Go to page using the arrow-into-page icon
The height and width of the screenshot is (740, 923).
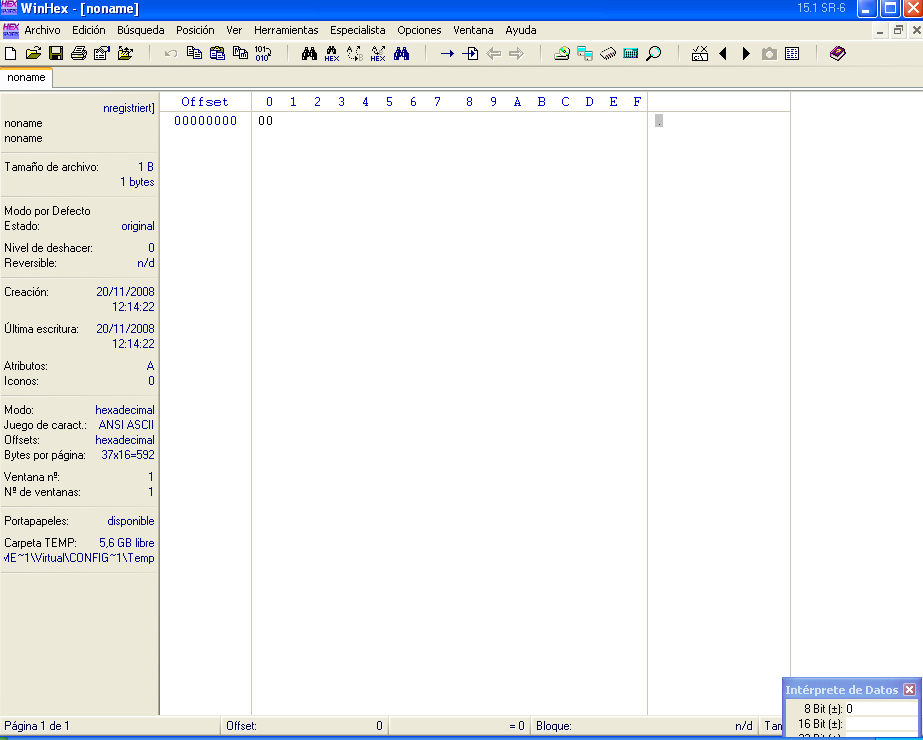click(470, 54)
